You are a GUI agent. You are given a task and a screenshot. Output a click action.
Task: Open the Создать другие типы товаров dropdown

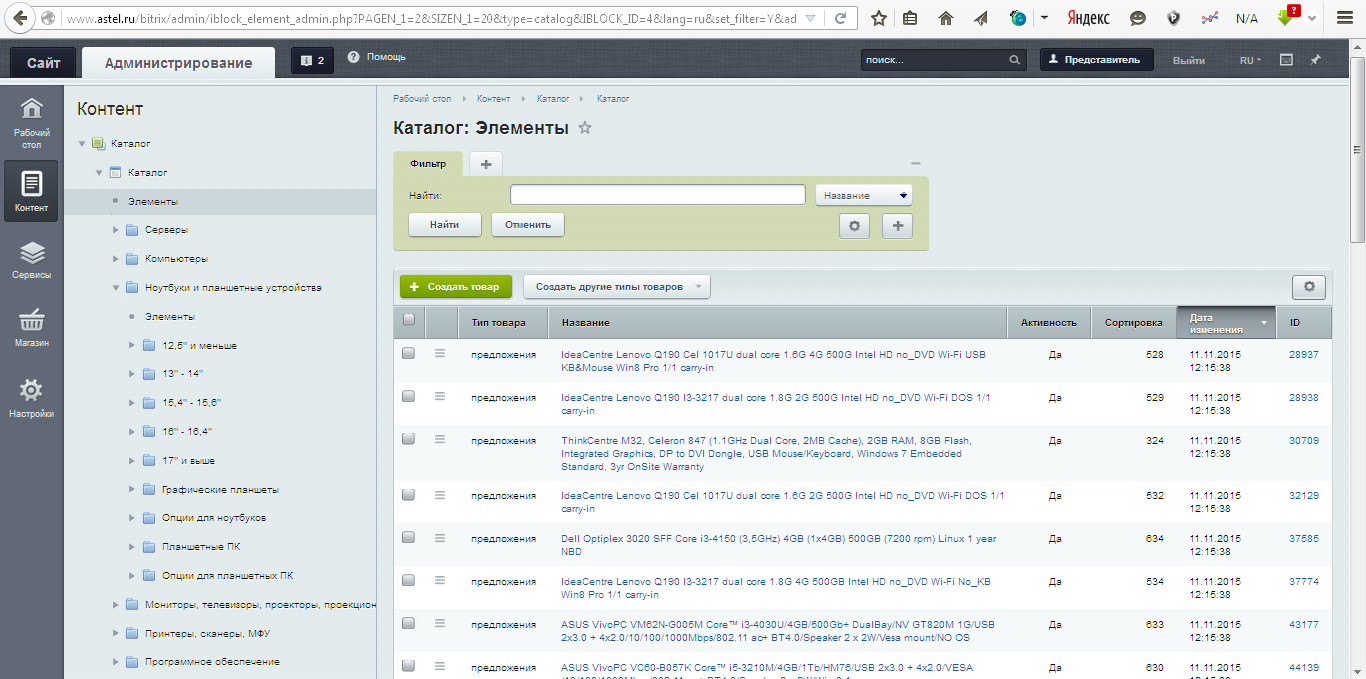tap(616, 286)
